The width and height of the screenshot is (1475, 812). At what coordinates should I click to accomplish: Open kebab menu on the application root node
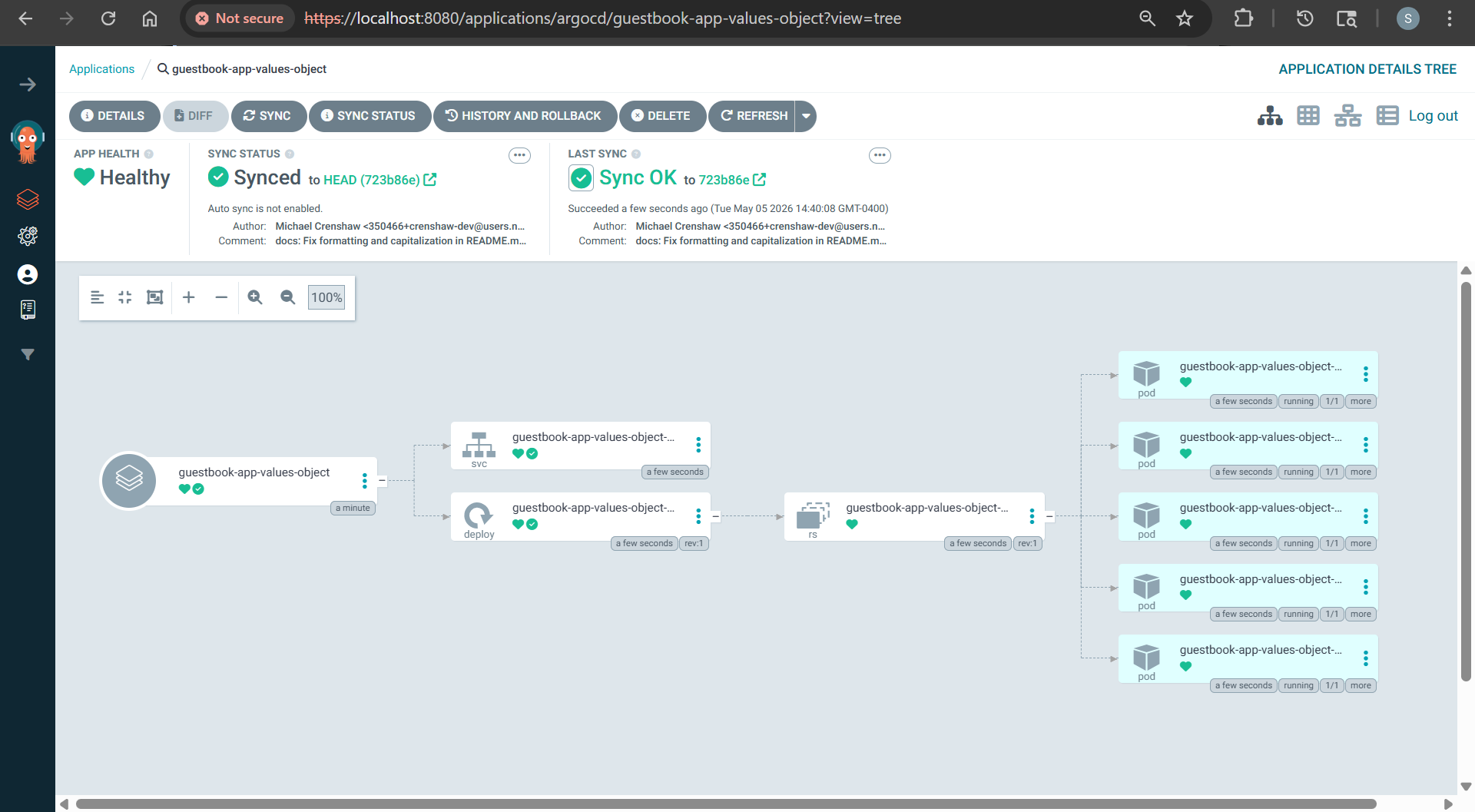365,481
